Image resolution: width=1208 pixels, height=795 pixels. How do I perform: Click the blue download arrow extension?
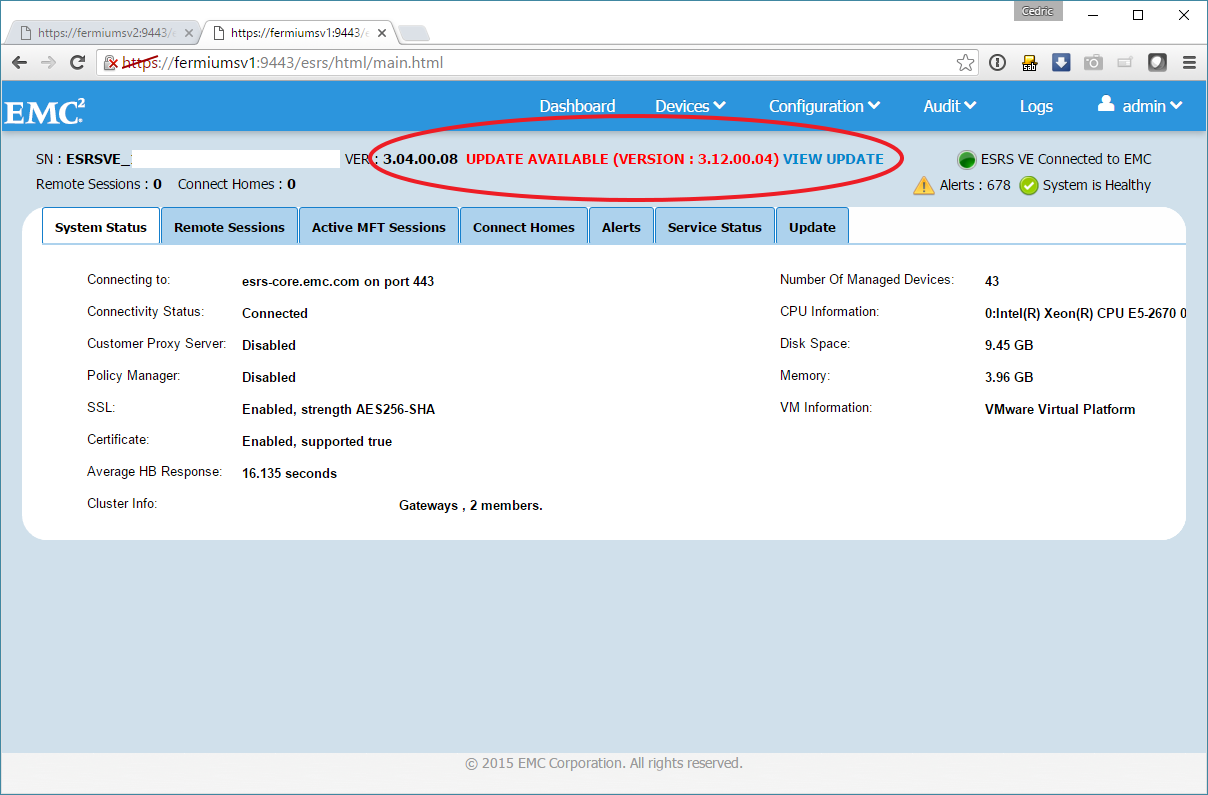click(x=1061, y=63)
